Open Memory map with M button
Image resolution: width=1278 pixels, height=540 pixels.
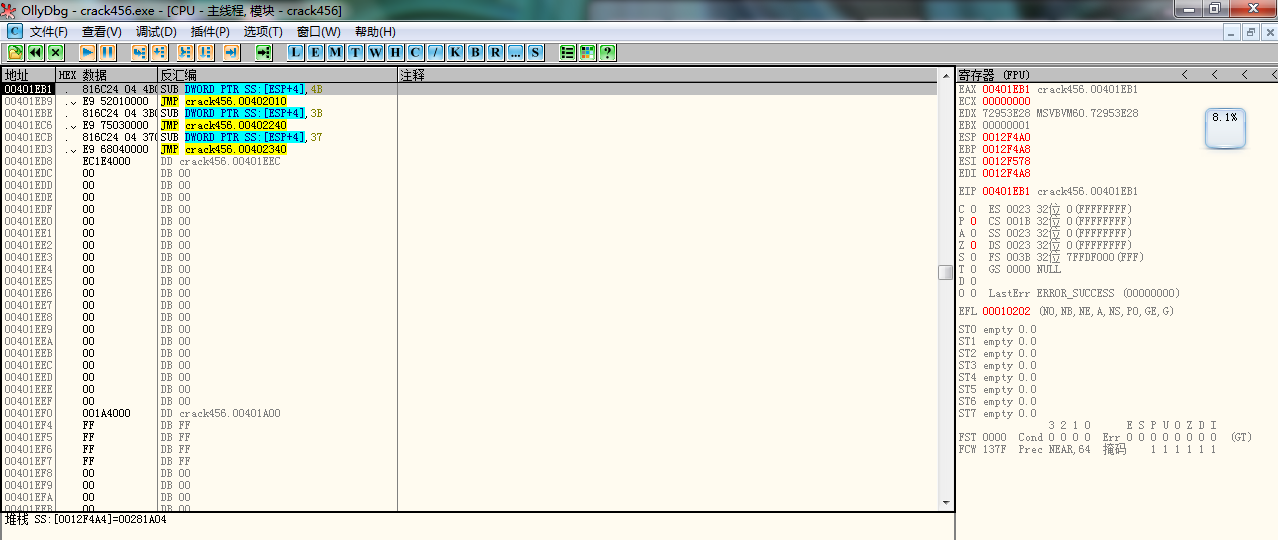pyautogui.click(x=336, y=52)
